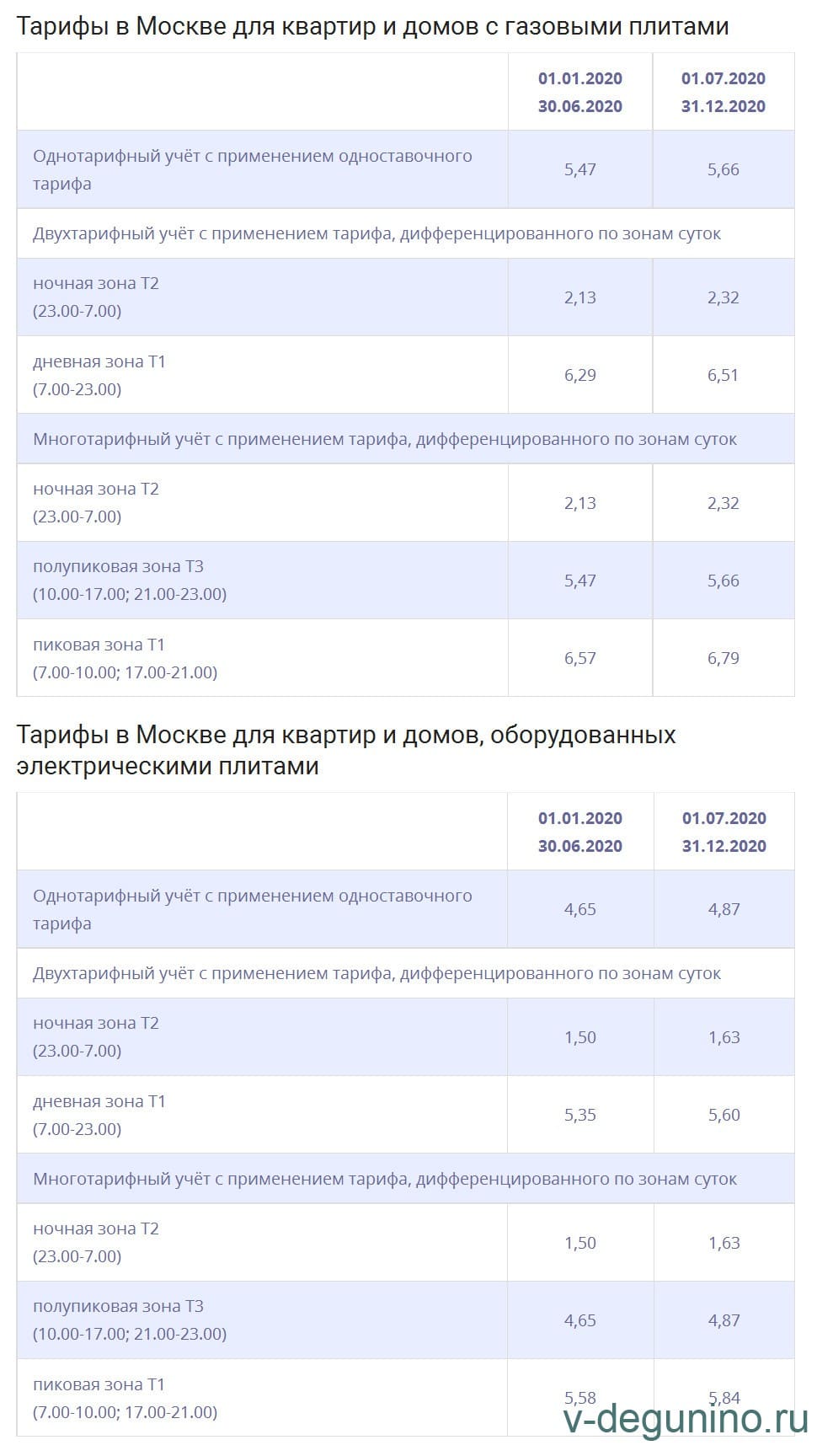Select the 6,29 daytime zone T1 value

tap(580, 375)
